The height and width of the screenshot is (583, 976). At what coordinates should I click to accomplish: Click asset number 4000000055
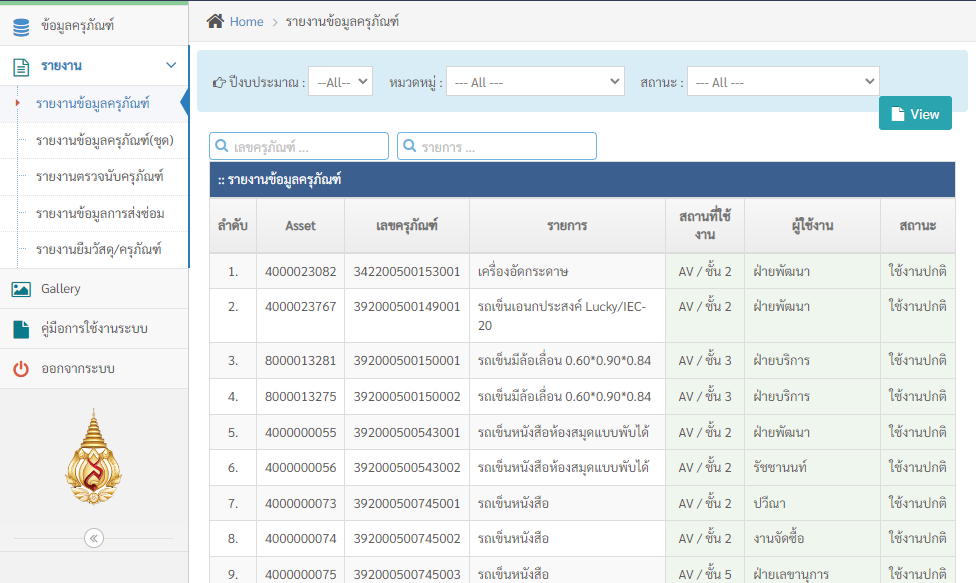[x=301, y=432]
